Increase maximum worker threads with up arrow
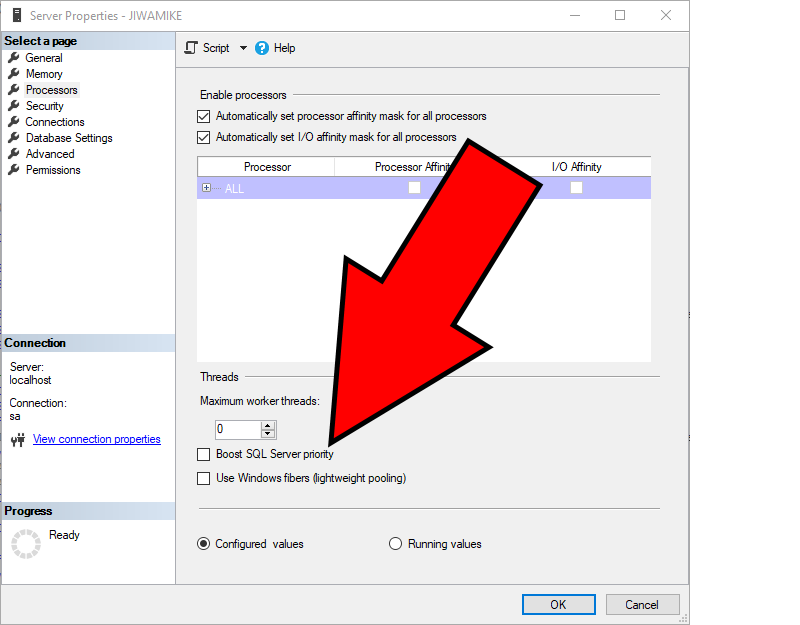The image size is (800, 625). pos(268,425)
